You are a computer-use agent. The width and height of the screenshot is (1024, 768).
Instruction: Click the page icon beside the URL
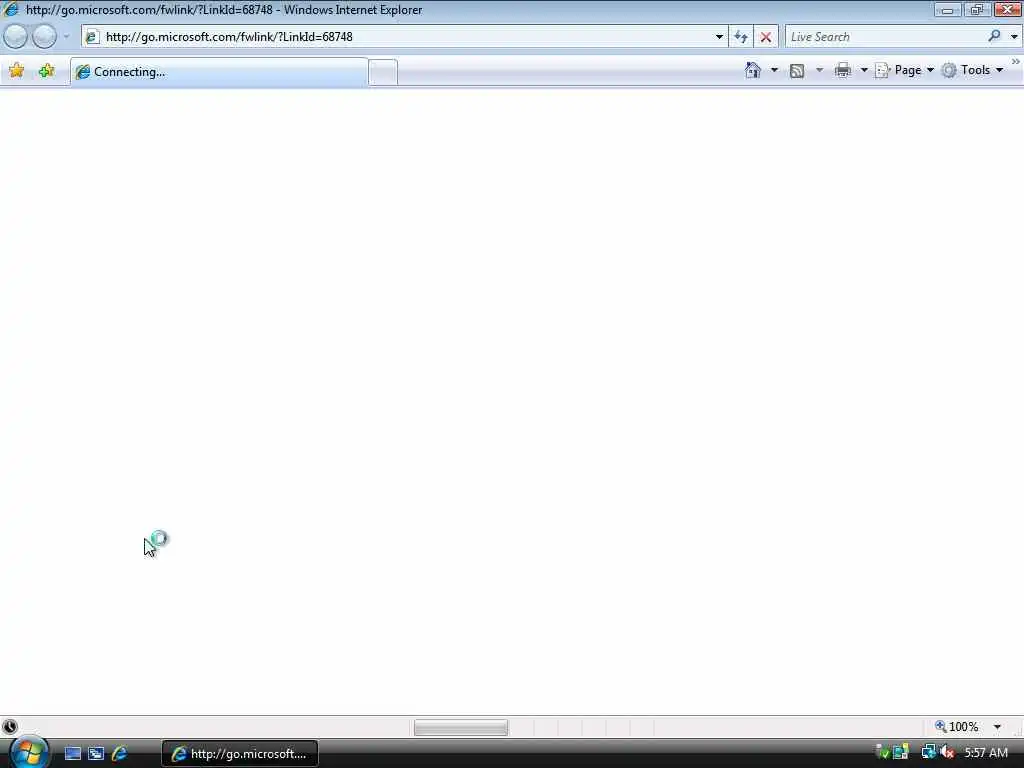pyautogui.click(x=92, y=37)
